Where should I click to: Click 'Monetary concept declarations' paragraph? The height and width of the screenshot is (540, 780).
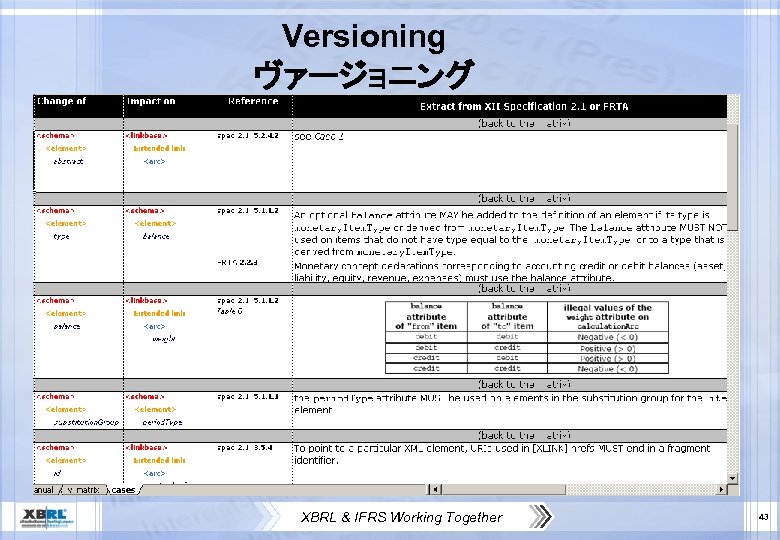pos(510,271)
